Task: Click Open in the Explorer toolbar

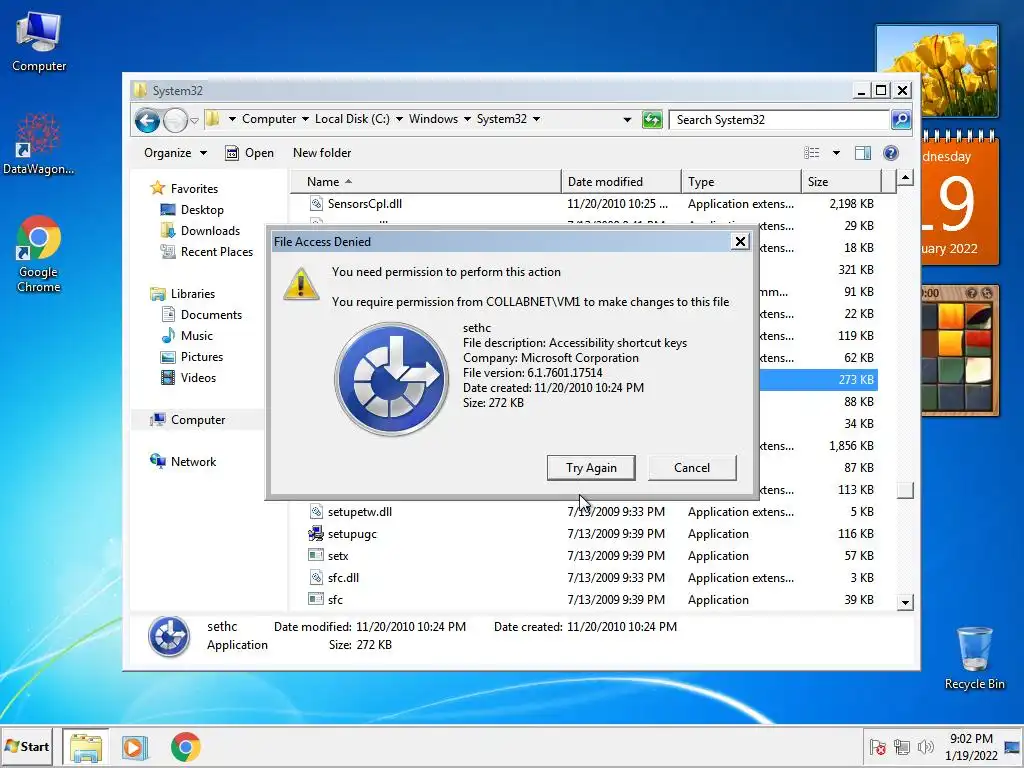Action: (249, 153)
